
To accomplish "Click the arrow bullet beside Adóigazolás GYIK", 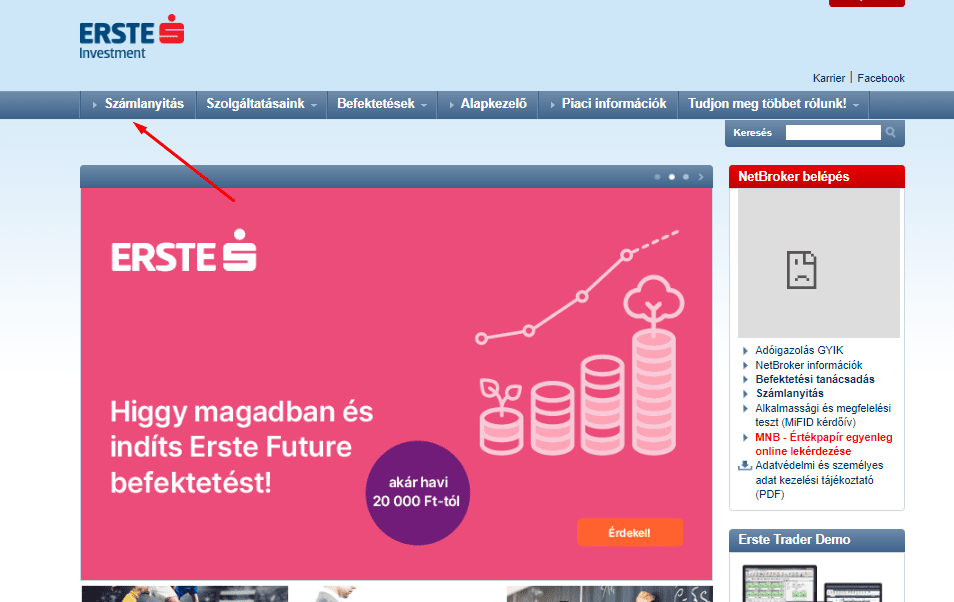I will (x=745, y=351).
